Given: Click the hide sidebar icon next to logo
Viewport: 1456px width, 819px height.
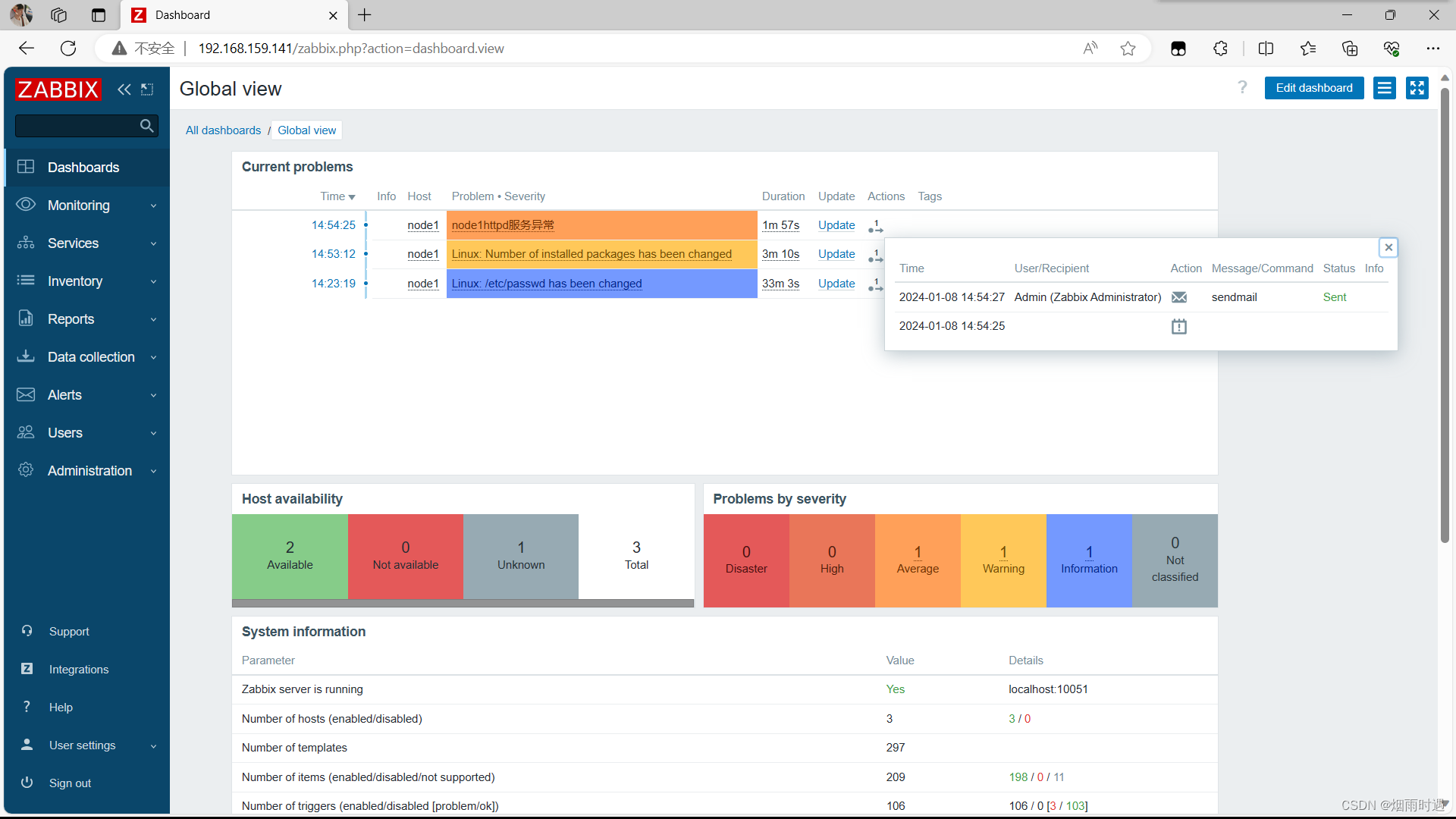Looking at the screenshot, I should tap(147, 89).
